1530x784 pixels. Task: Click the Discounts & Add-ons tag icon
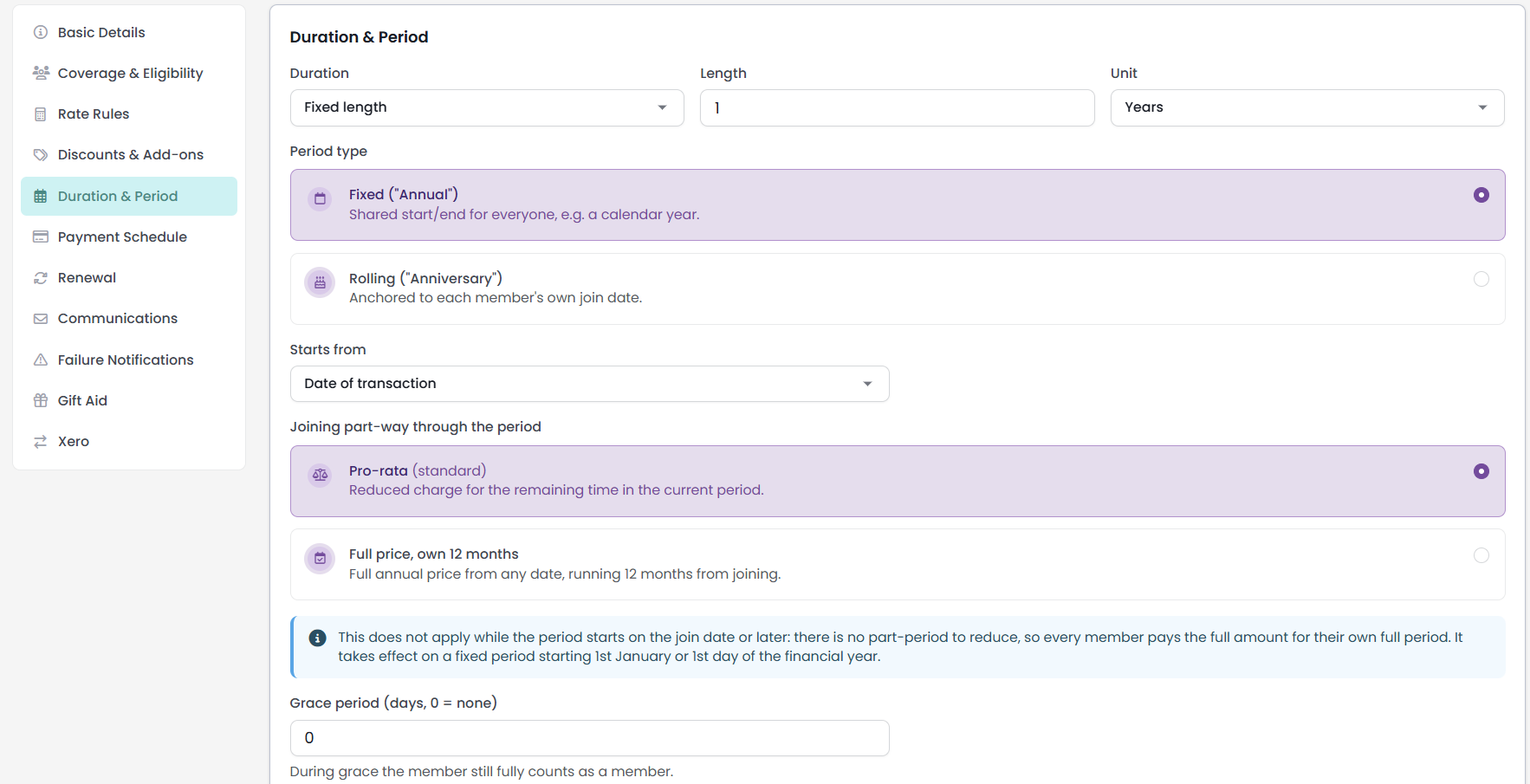pos(40,155)
